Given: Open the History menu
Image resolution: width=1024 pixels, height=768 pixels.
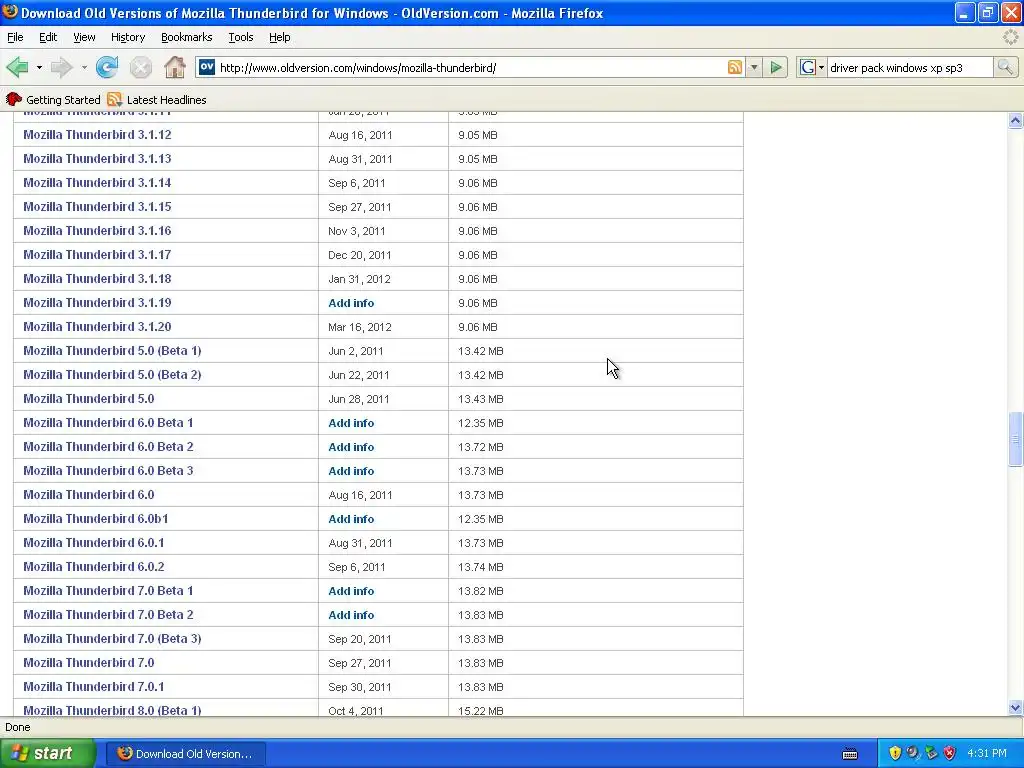Looking at the screenshot, I should click(127, 37).
